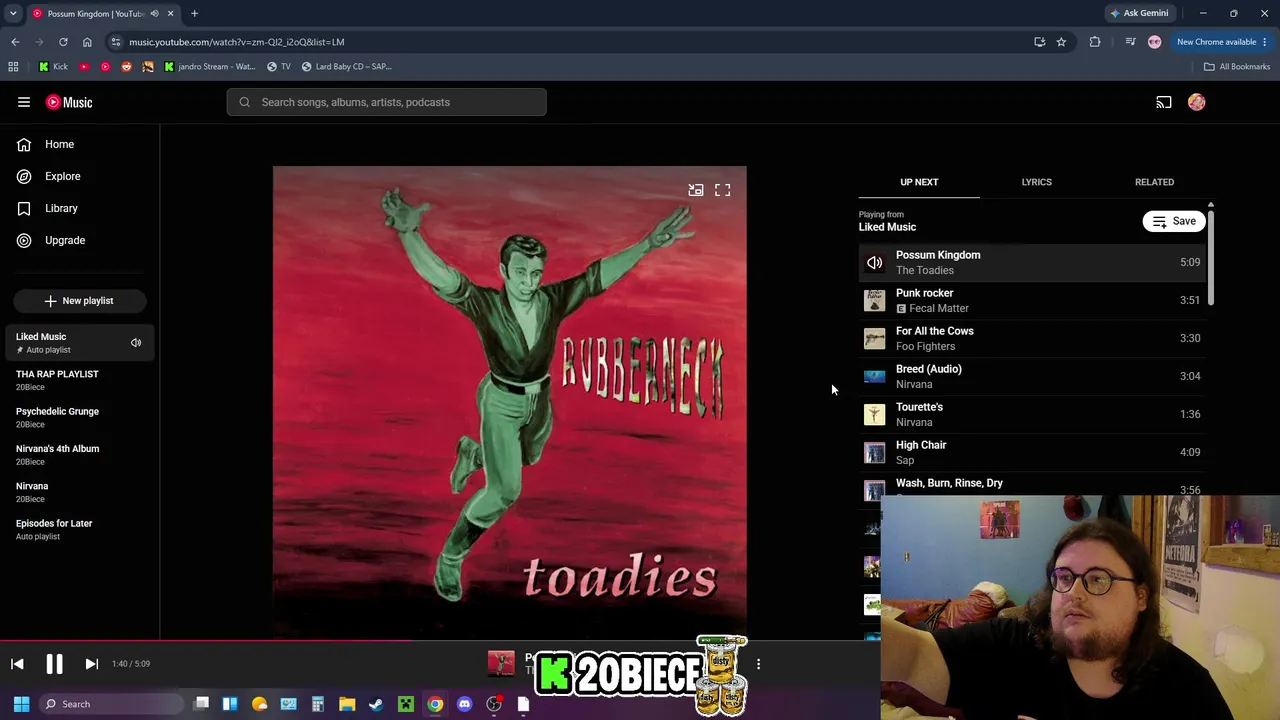The image size is (1280, 720).
Task: Click the Rubberneck album cover art
Action: tap(510, 402)
